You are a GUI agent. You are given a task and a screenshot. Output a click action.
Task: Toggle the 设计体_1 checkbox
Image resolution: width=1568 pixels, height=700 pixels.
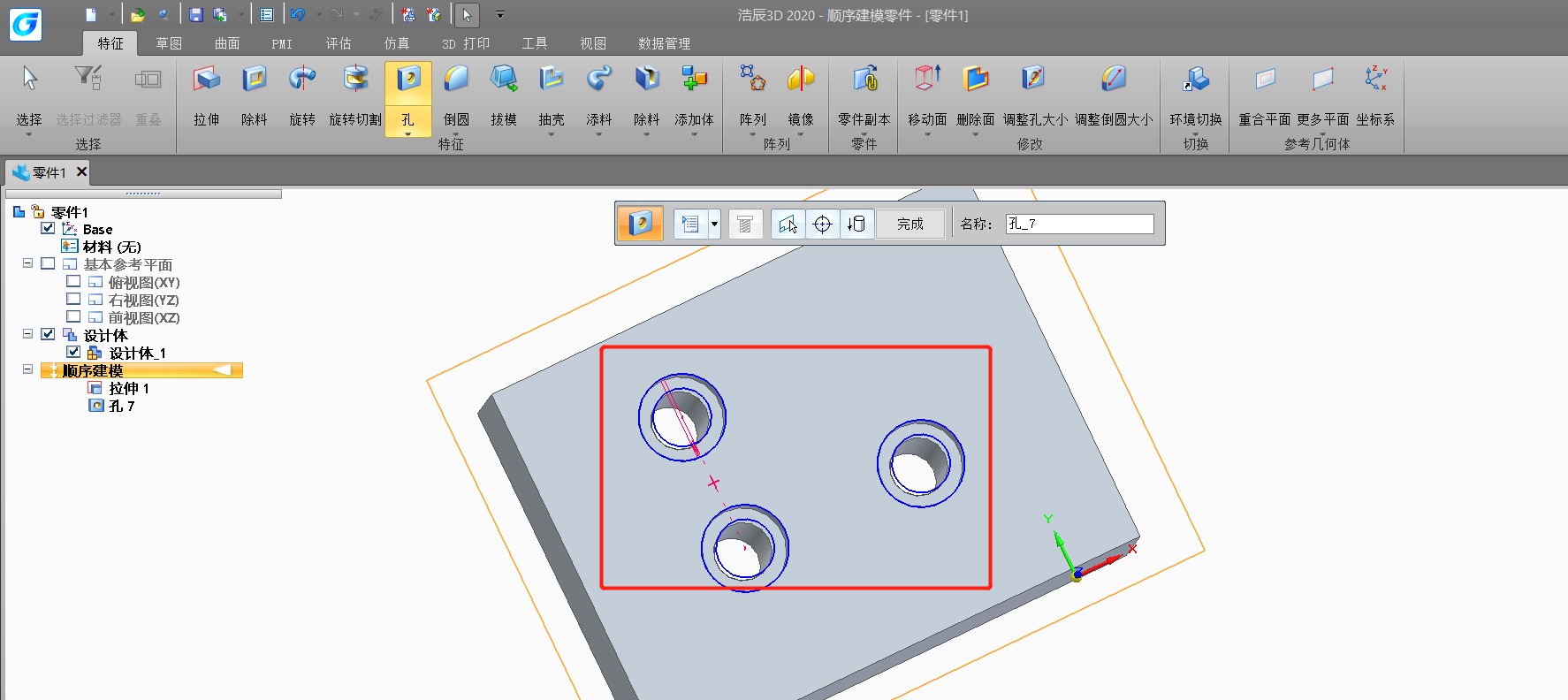pyautogui.click(x=73, y=352)
